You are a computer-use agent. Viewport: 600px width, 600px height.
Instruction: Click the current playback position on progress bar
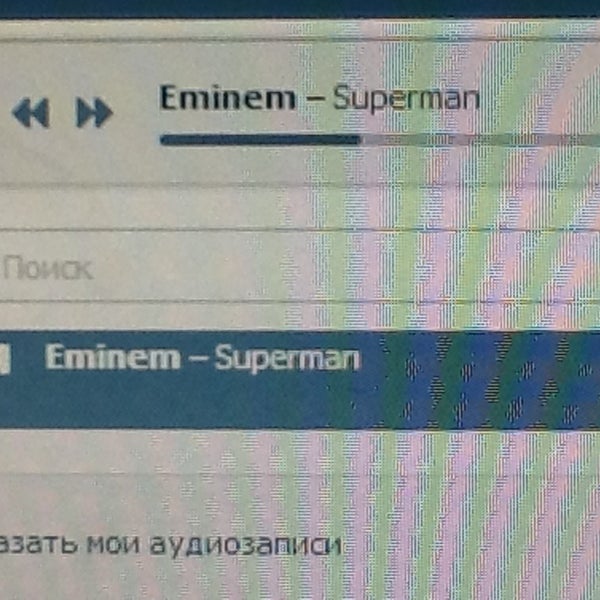pos(360,140)
